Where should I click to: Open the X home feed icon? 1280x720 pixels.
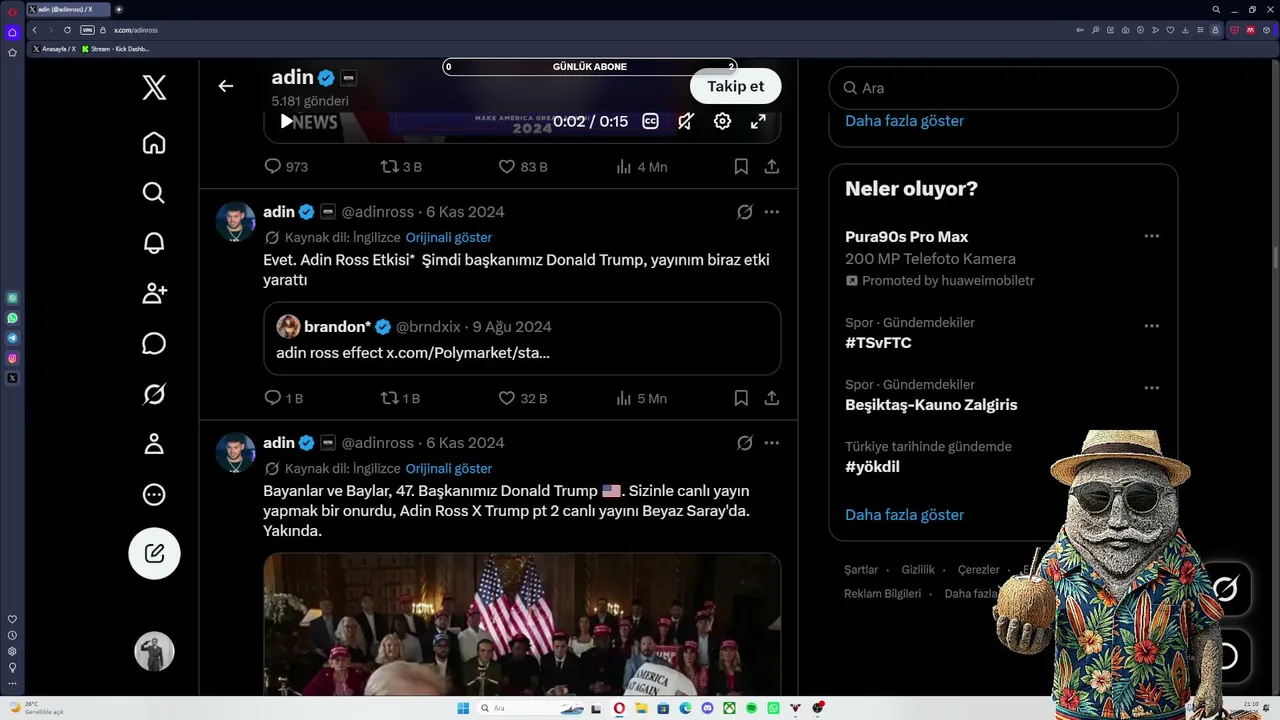[x=154, y=143]
